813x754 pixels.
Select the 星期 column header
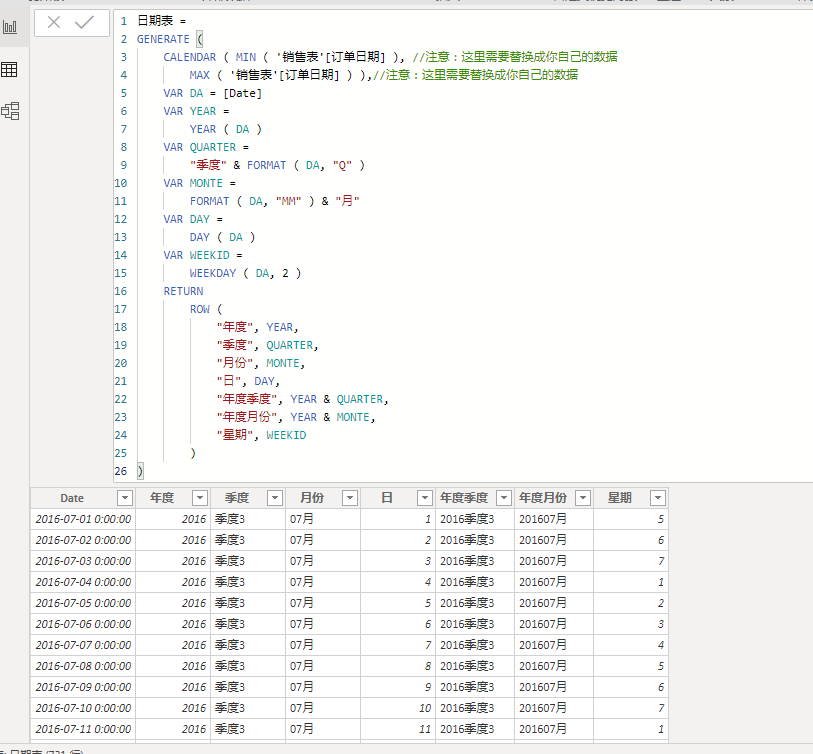620,498
